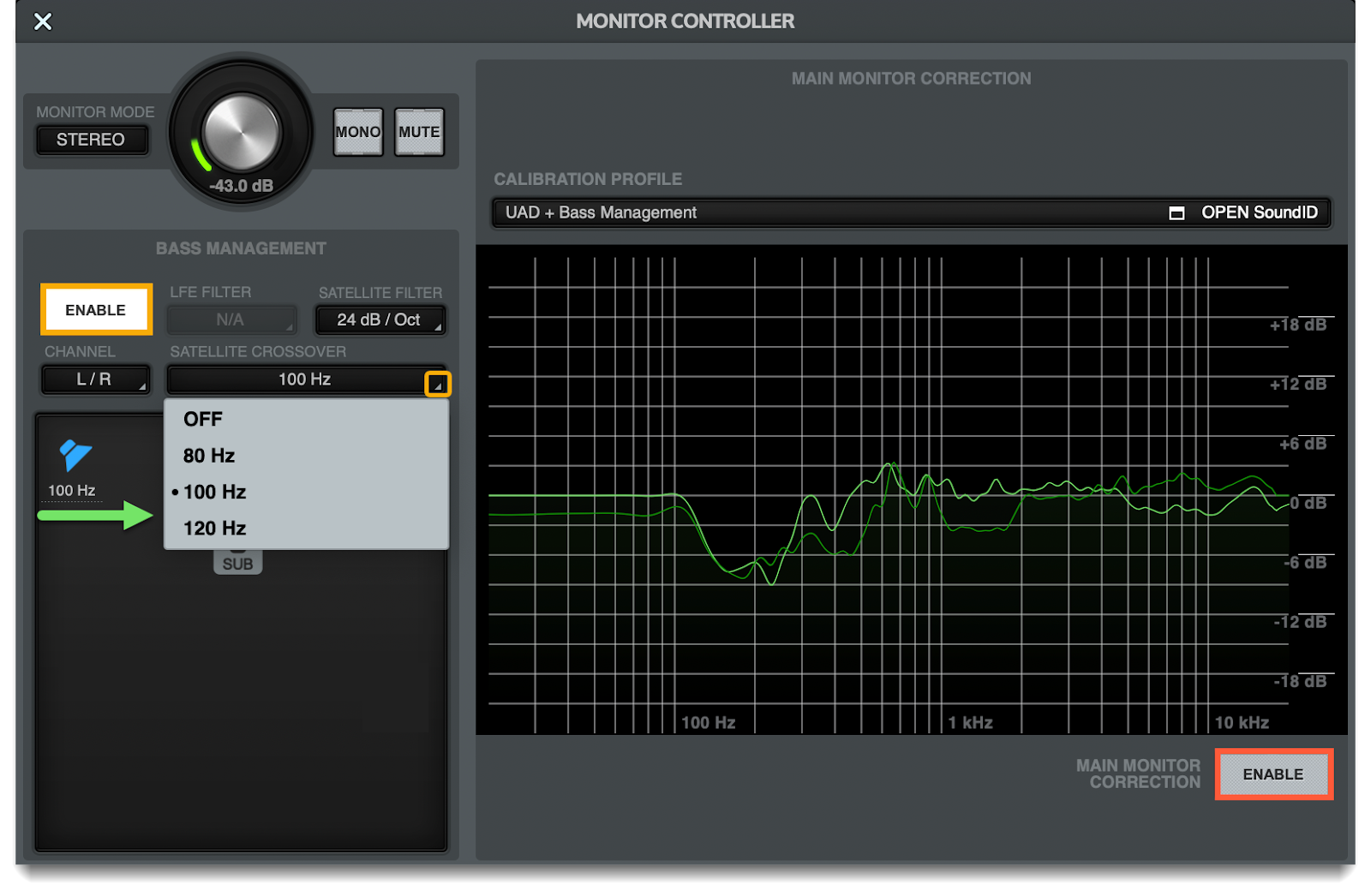Open the LFE Filter N/A dropdown

pyautogui.click(x=231, y=320)
